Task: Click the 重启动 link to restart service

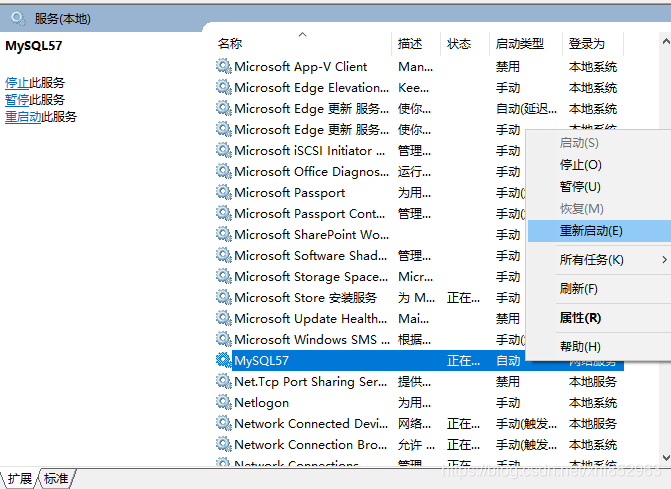Action: pyautogui.click(x=23, y=116)
